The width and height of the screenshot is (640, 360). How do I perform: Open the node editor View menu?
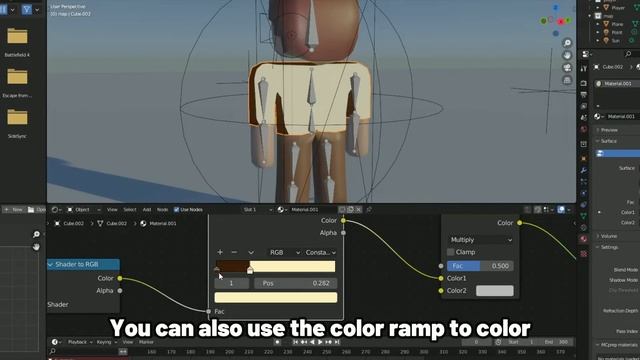(x=112, y=209)
